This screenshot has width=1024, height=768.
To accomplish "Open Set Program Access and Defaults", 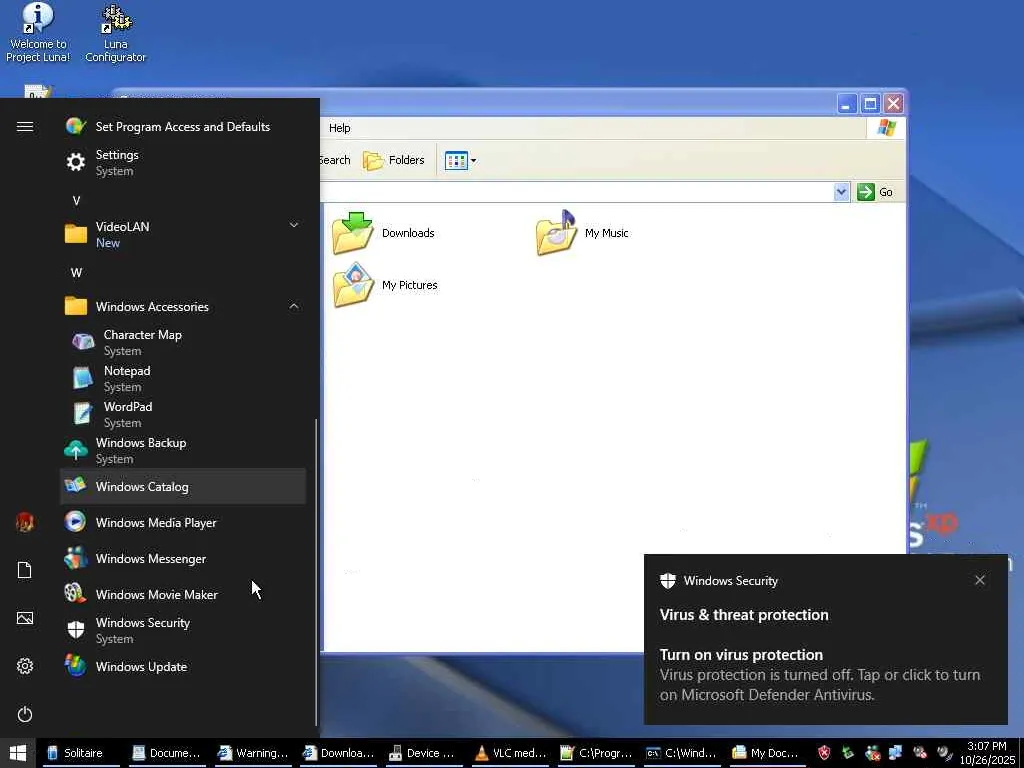I will (x=183, y=127).
